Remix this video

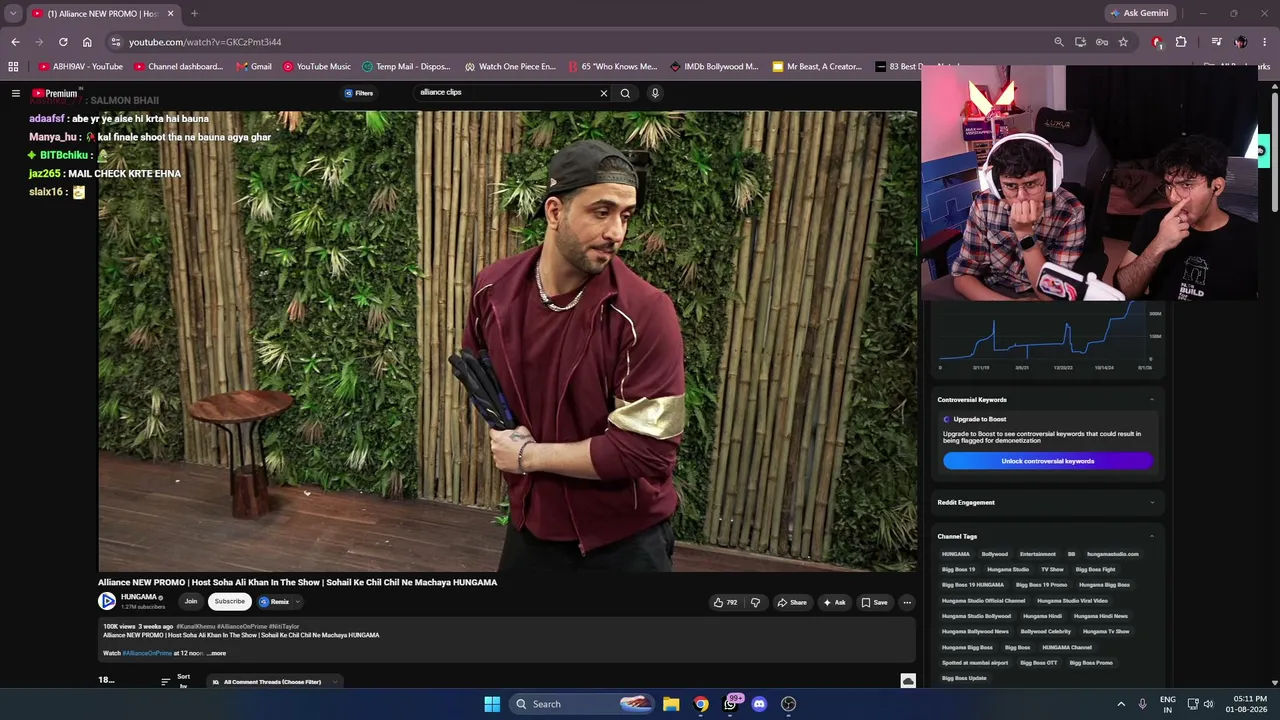tap(274, 602)
